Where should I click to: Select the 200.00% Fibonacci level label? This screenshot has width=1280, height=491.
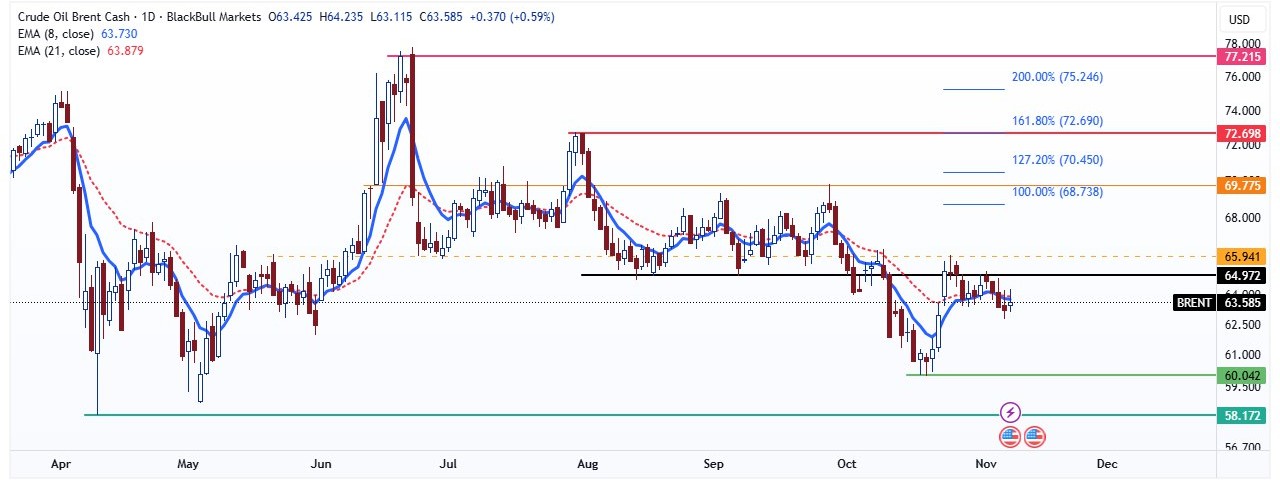(x=1057, y=77)
